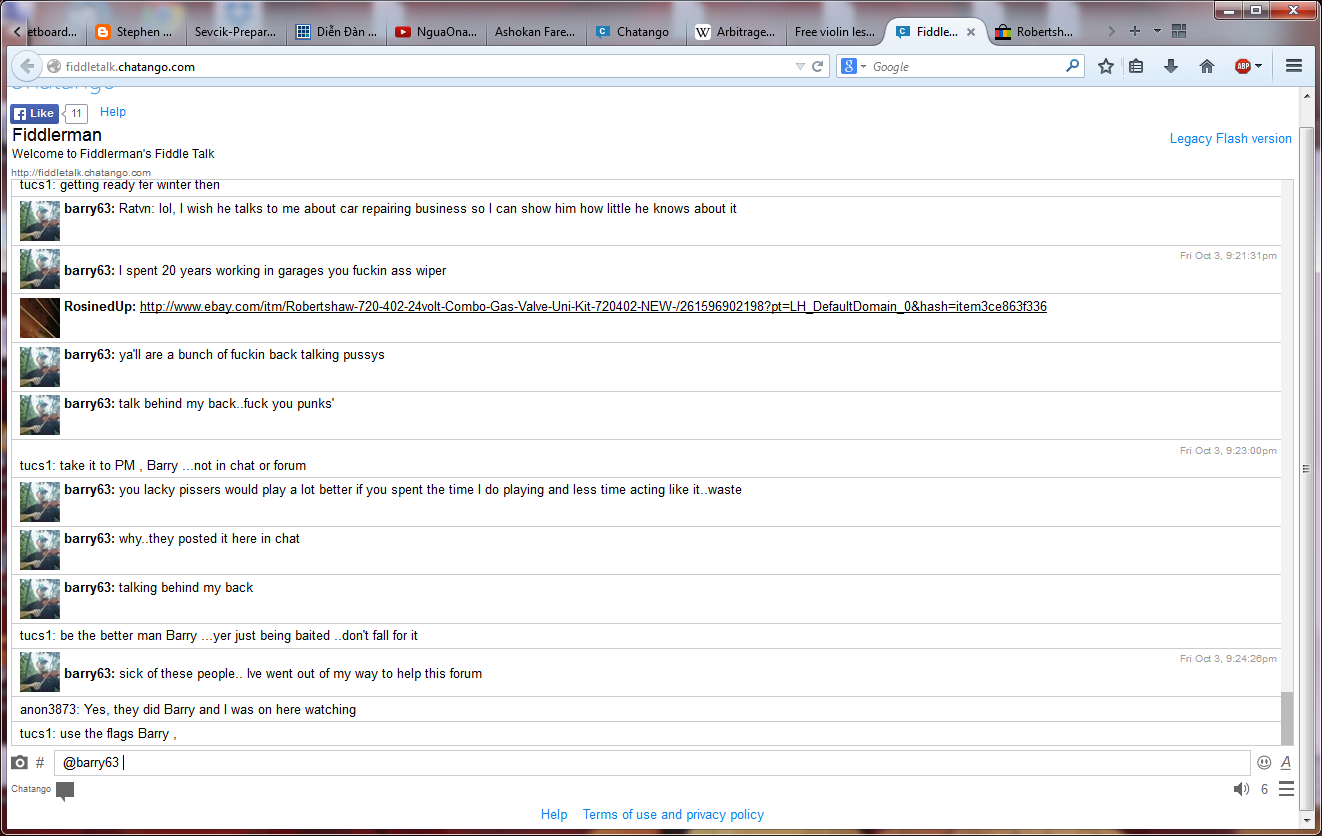Open the text font style icon
The width and height of the screenshot is (1322, 836).
click(x=1286, y=762)
